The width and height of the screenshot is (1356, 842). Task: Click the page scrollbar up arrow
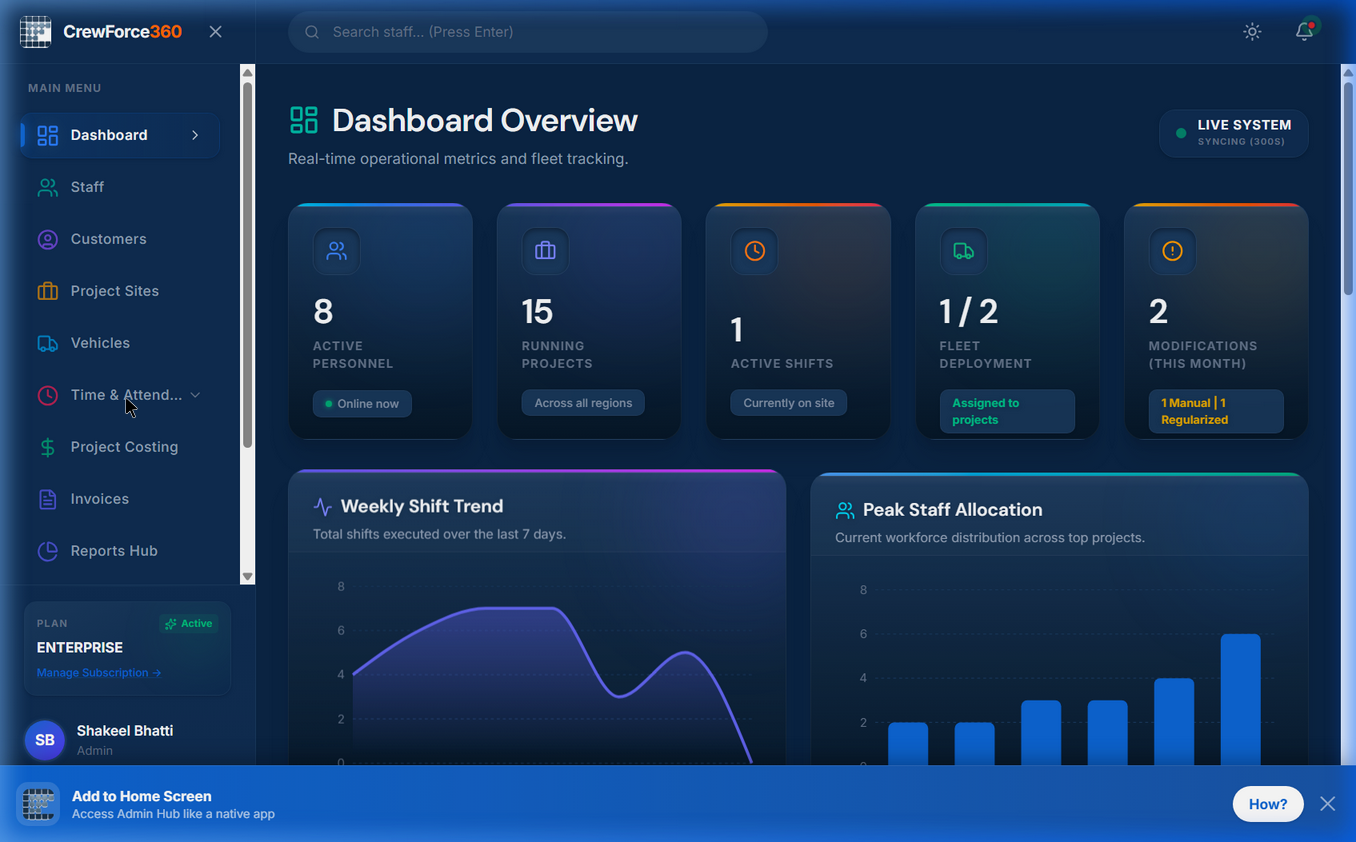[x=1348, y=72]
